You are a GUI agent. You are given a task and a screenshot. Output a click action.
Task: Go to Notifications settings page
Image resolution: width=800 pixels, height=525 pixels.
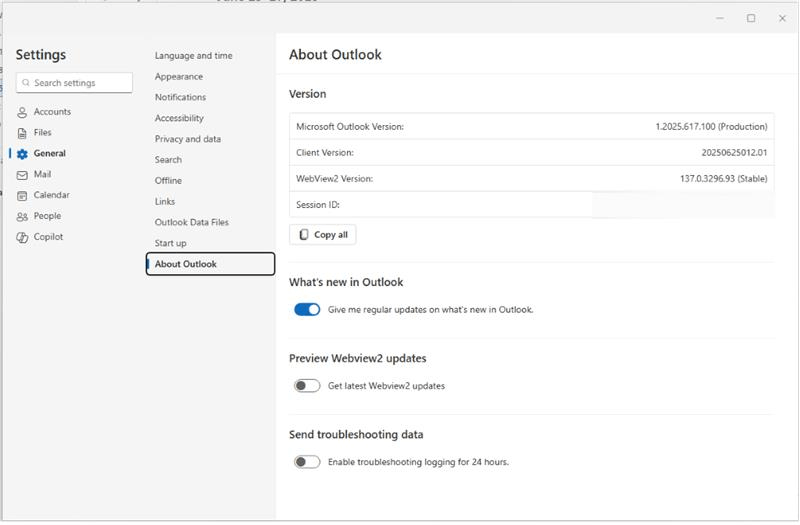180,97
